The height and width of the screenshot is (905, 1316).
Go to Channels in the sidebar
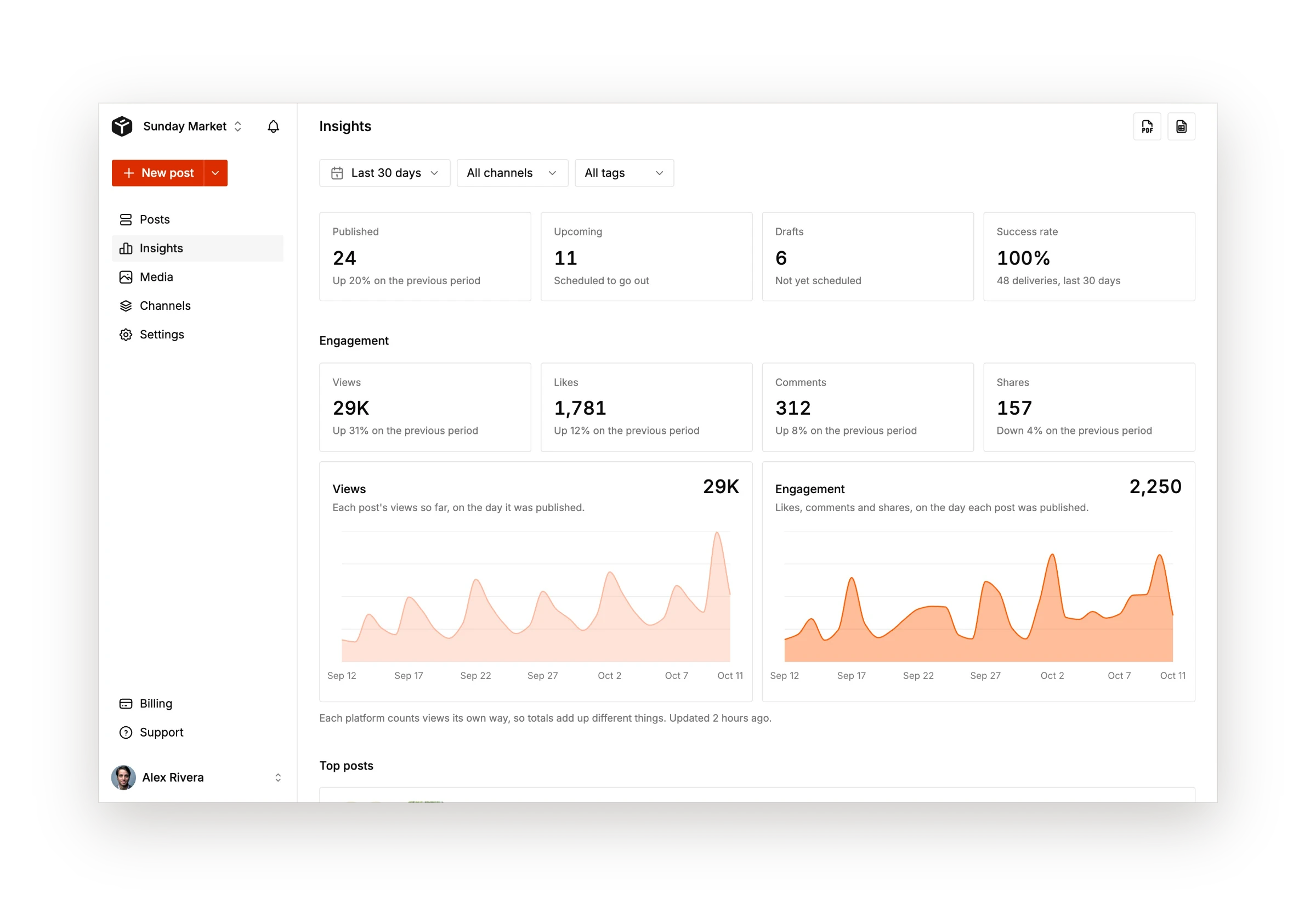click(x=197, y=306)
